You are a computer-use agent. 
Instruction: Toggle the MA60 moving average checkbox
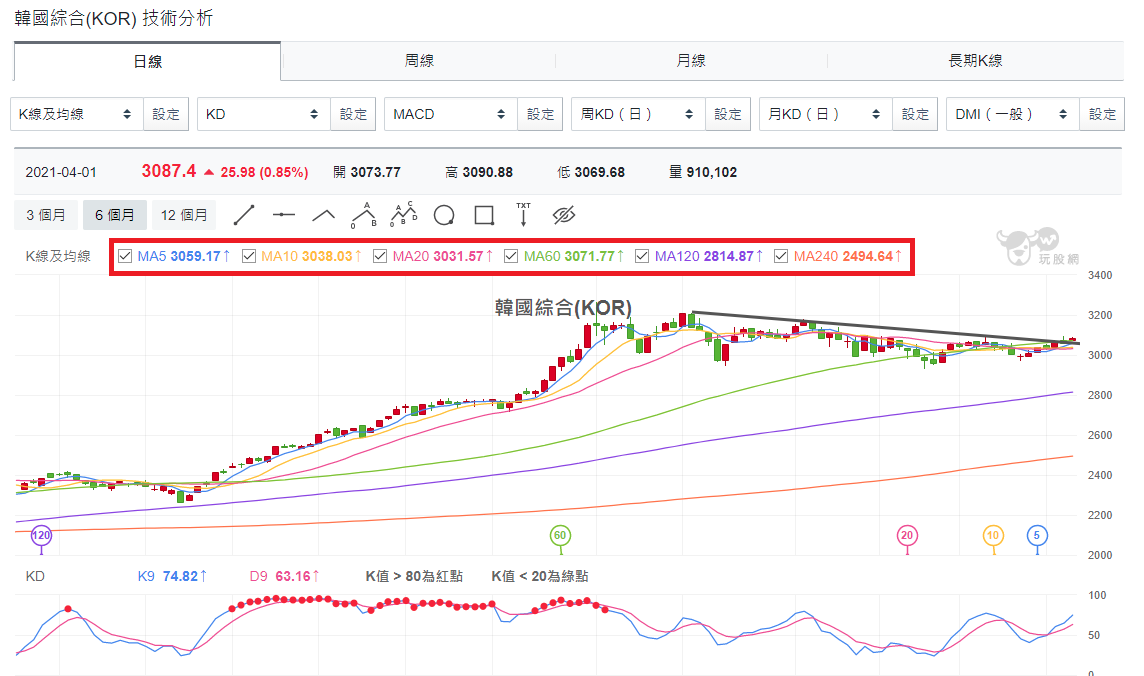click(511, 256)
